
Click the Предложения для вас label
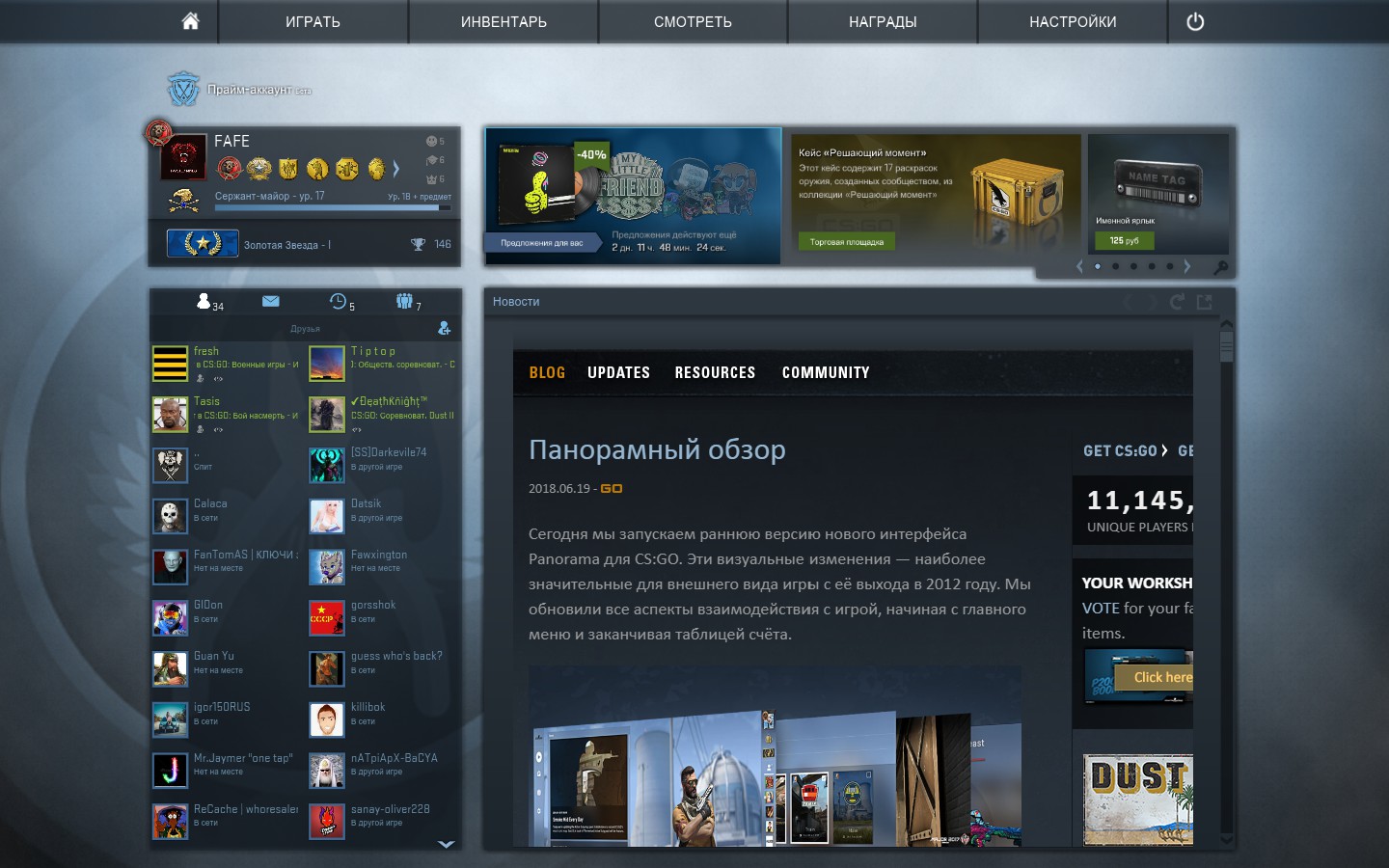[x=541, y=243]
